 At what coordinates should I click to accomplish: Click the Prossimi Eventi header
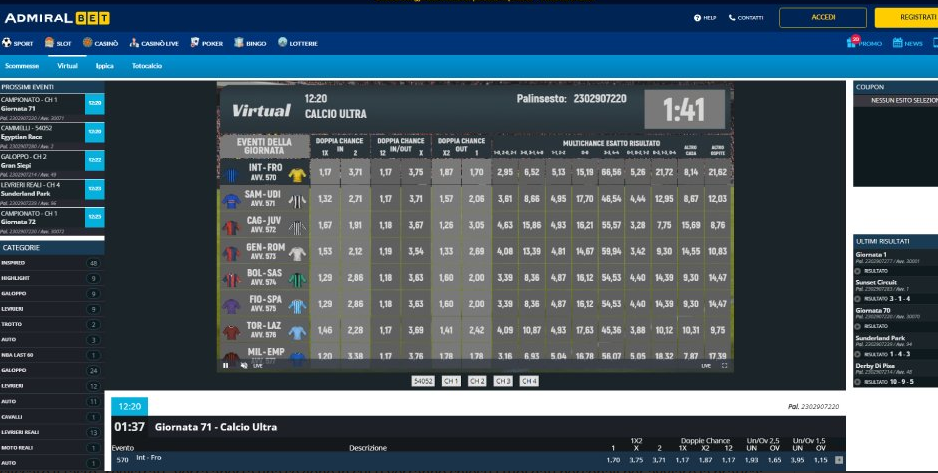52,87
